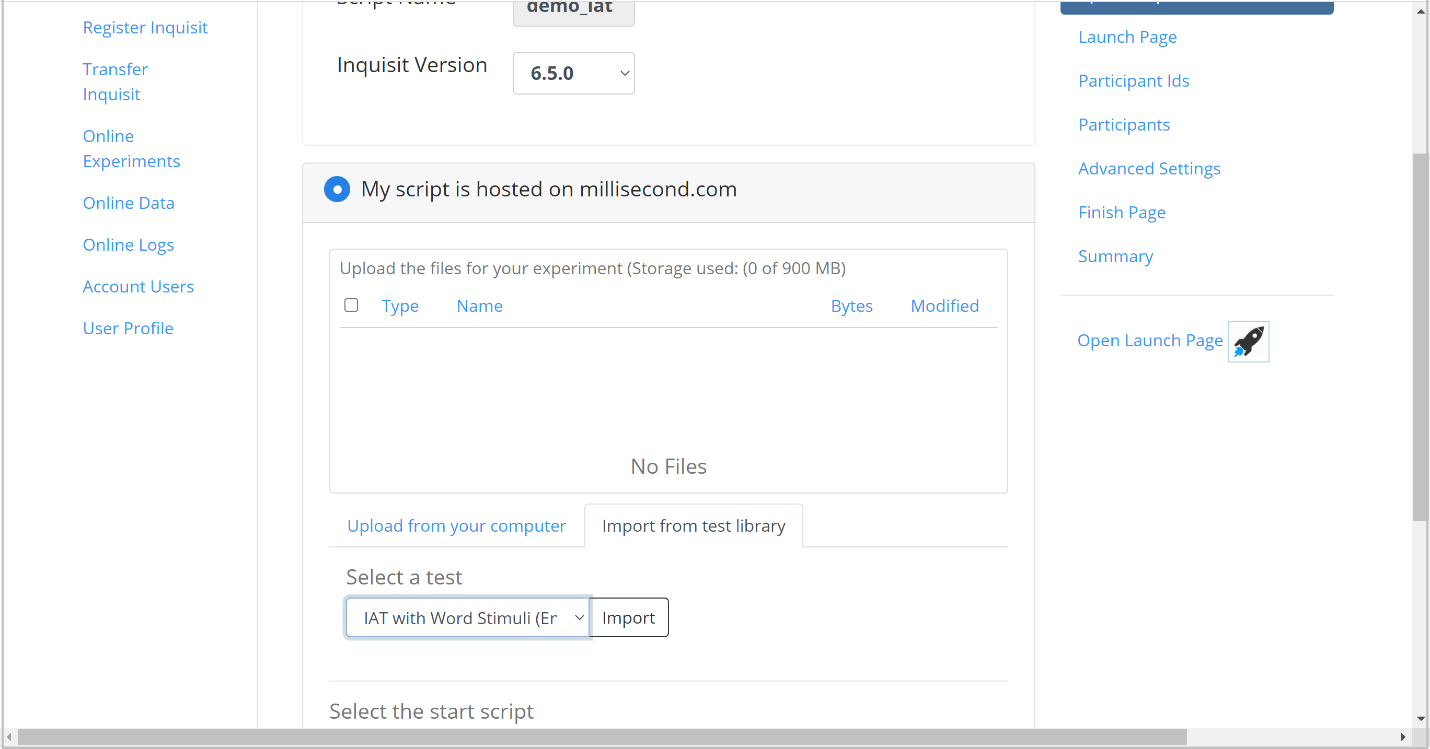This screenshot has height=749, width=1430.
Task: Go to Summary step
Action: pyautogui.click(x=1116, y=257)
